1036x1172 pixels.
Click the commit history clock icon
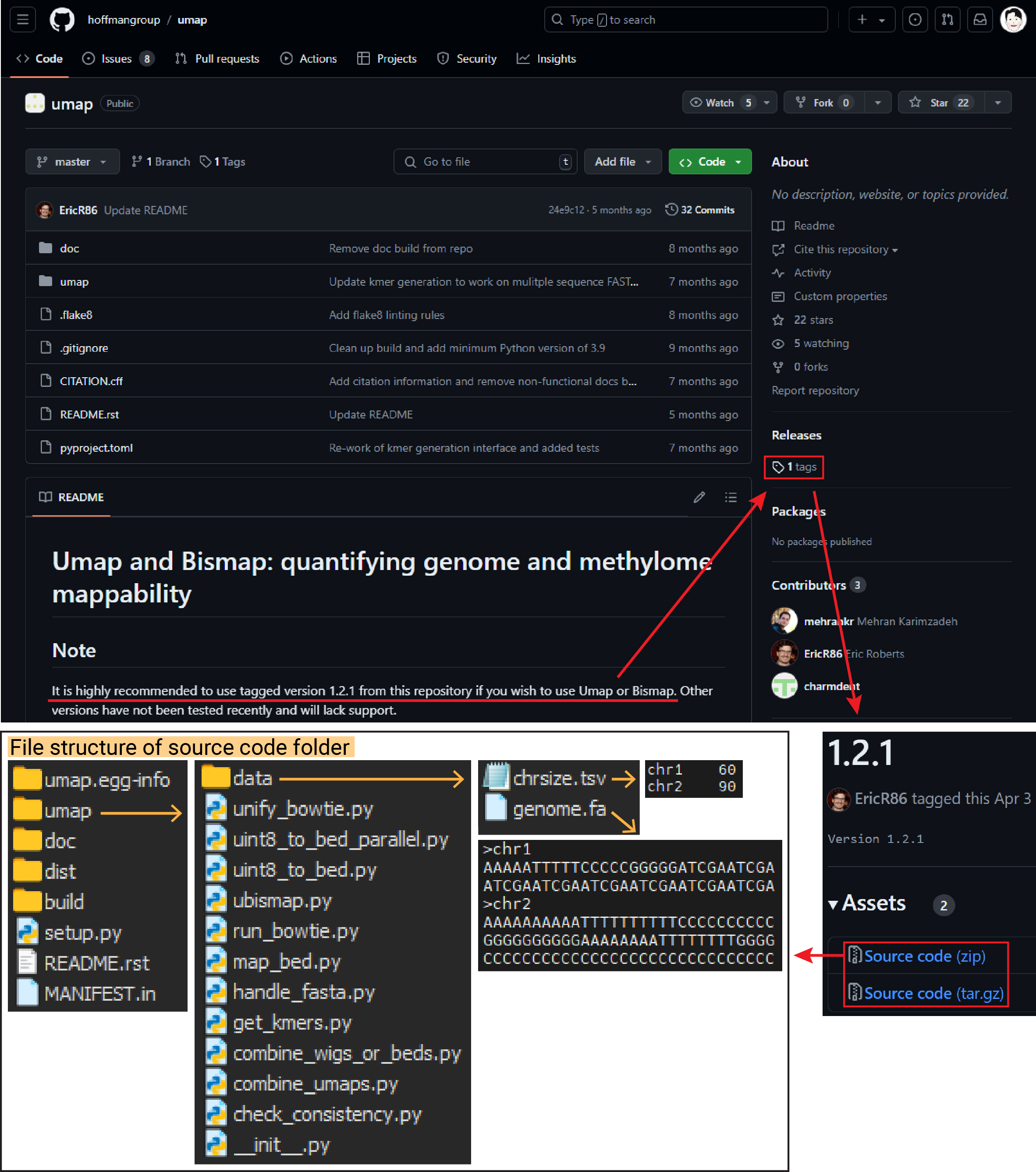(x=671, y=210)
